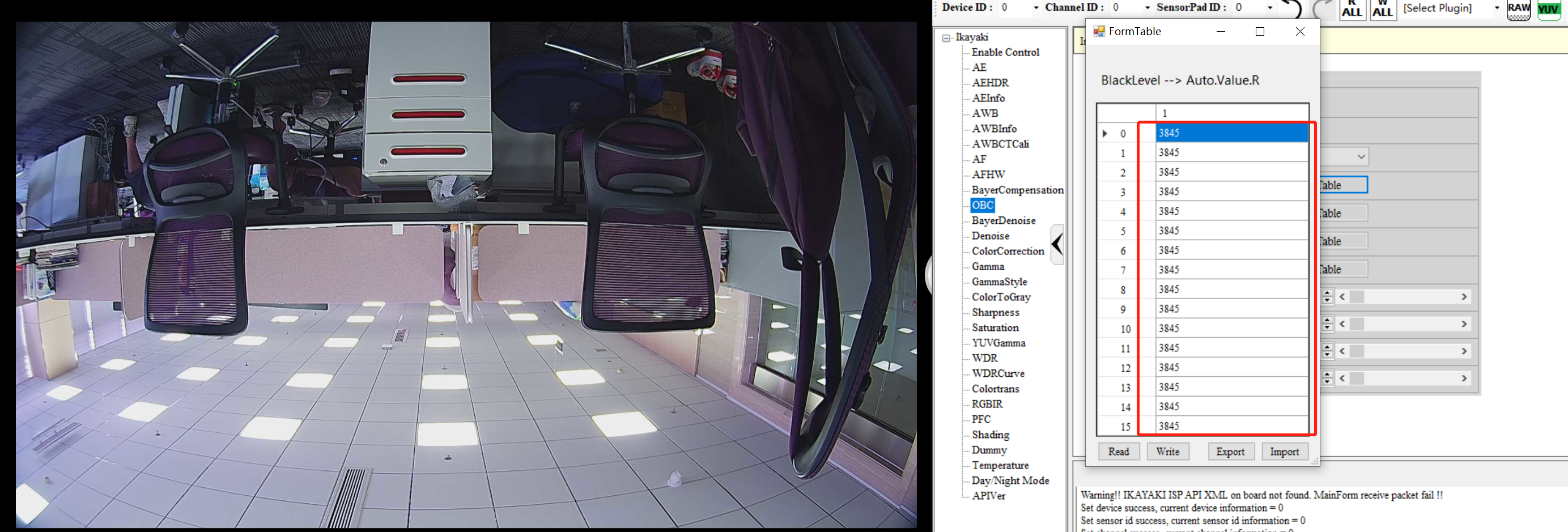
Task: Click the Warning log line about ISP API XML
Action: click(1261, 495)
